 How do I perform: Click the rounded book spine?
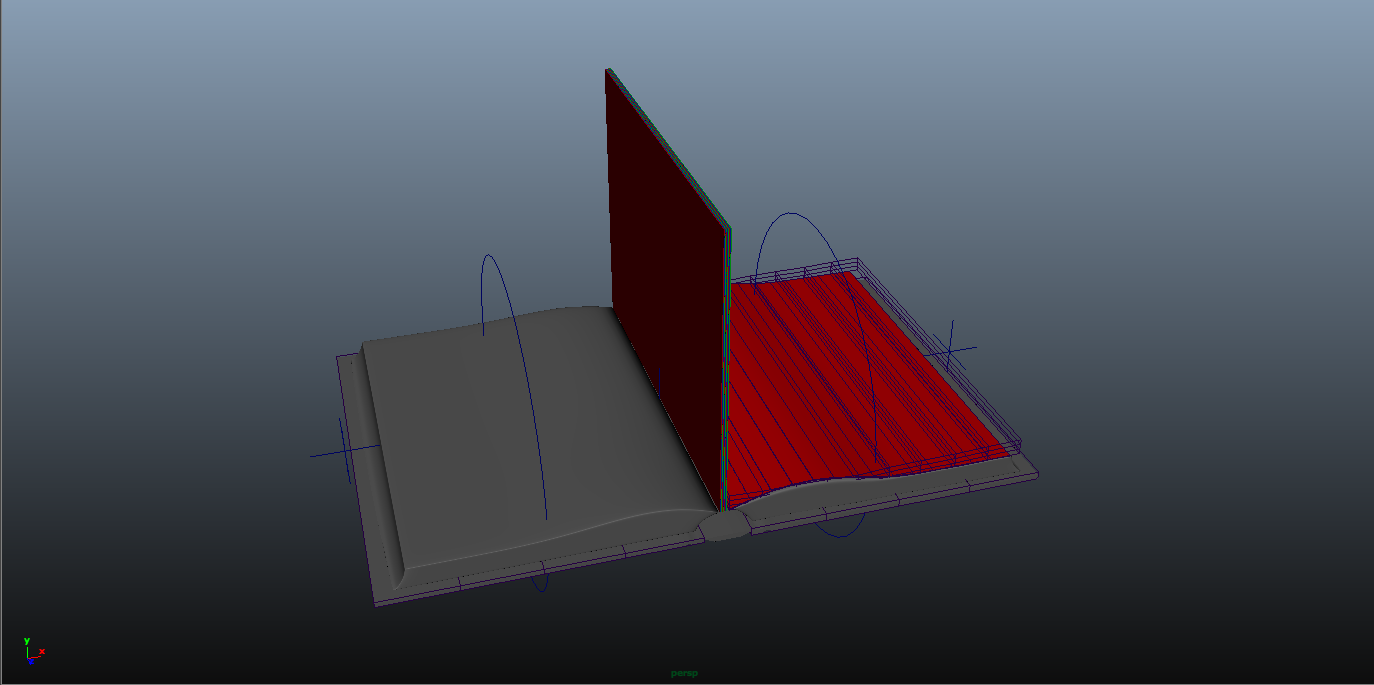pos(724,526)
